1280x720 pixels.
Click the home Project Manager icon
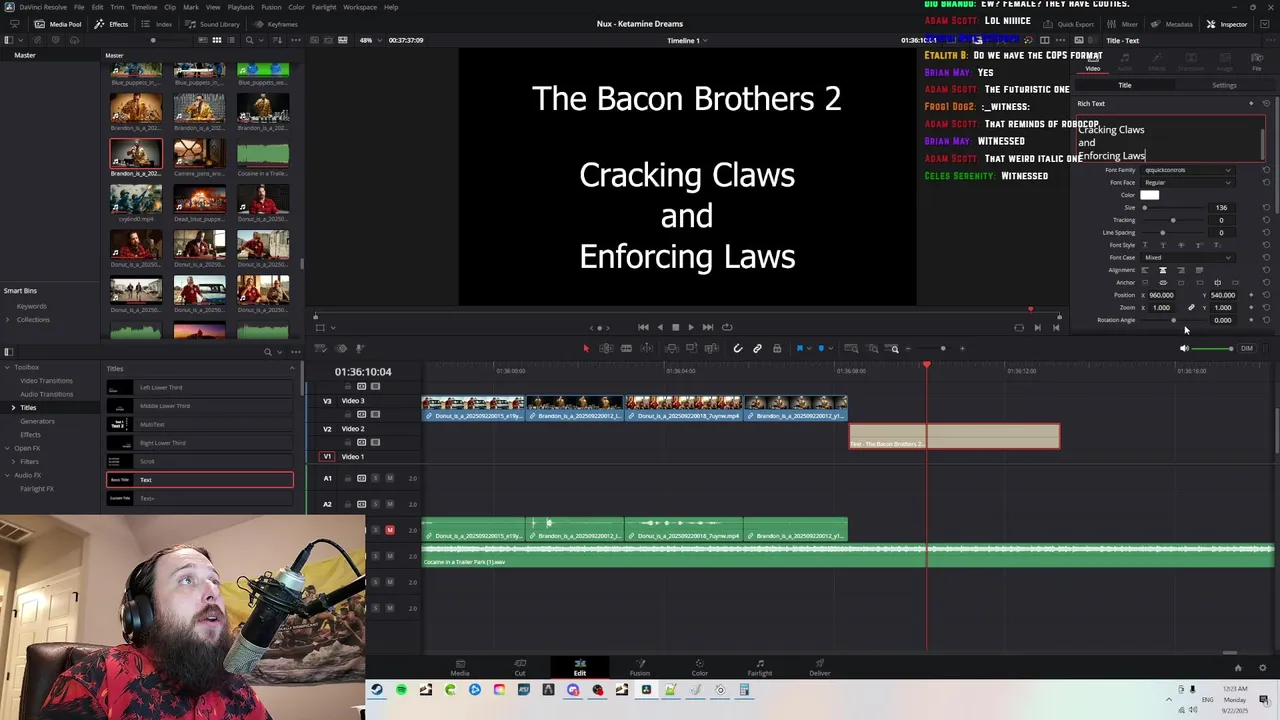click(x=1238, y=668)
